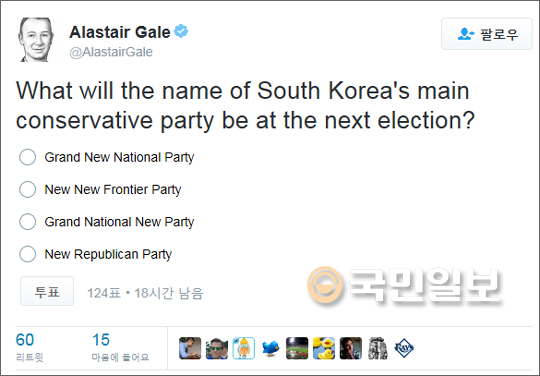The height and width of the screenshot is (376, 540).
Task: Click the Alastair Gale display name
Action: point(120,32)
